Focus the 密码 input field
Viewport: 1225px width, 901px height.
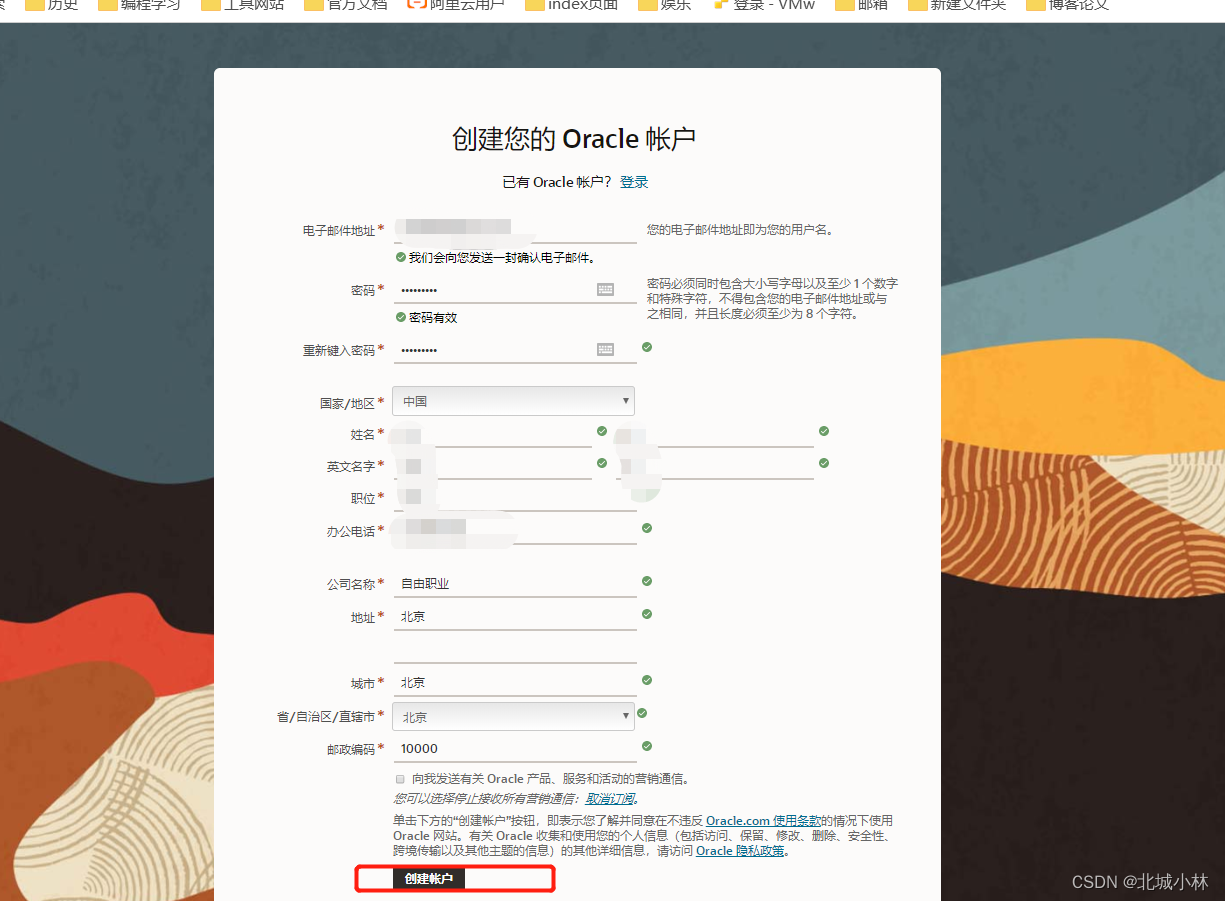515,290
